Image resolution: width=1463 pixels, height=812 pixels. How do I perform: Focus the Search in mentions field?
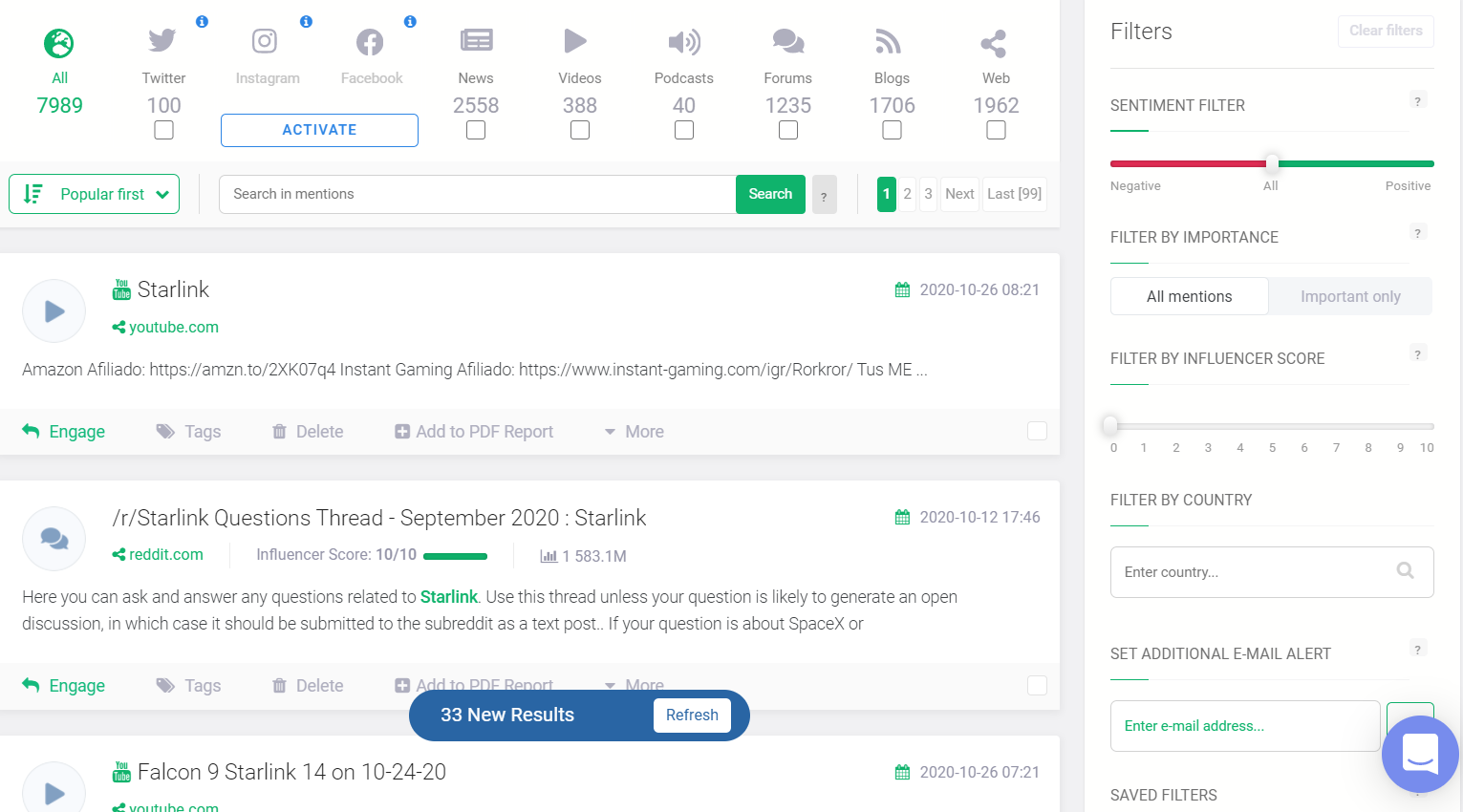click(478, 194)
